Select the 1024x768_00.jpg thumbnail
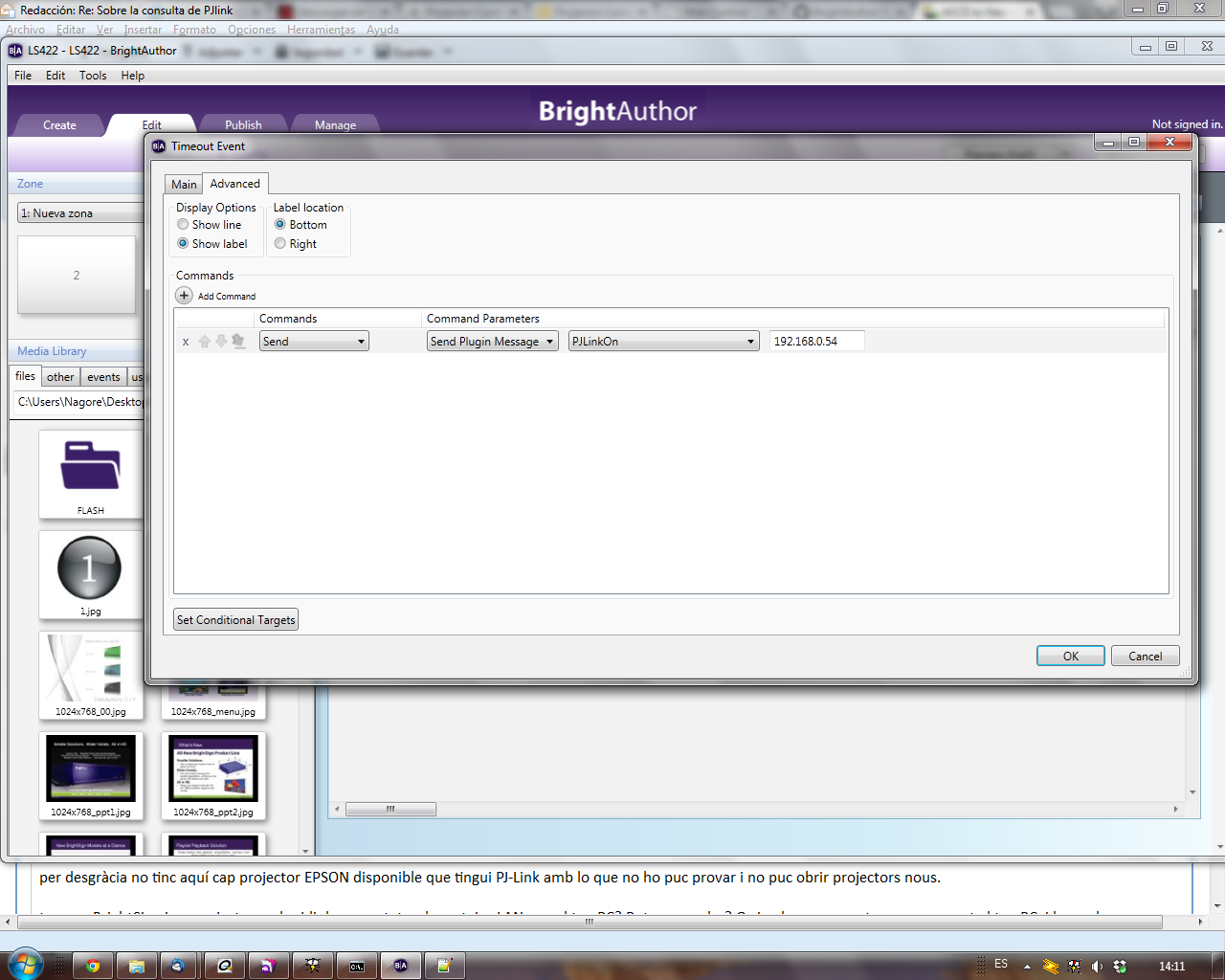1225x980 pixels. tap(91, 675)
